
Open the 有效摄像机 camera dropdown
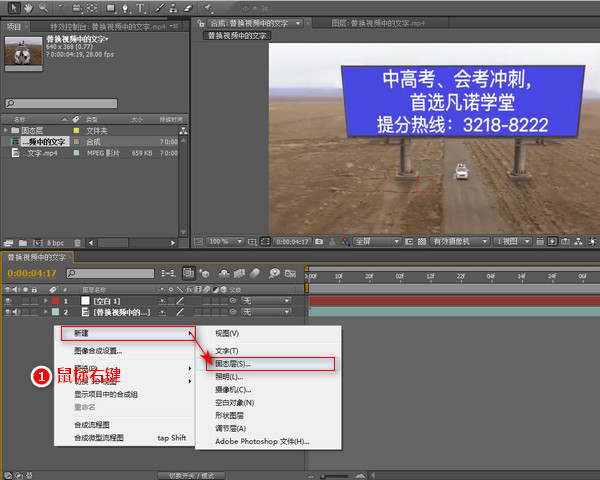[x=460, y=242]
